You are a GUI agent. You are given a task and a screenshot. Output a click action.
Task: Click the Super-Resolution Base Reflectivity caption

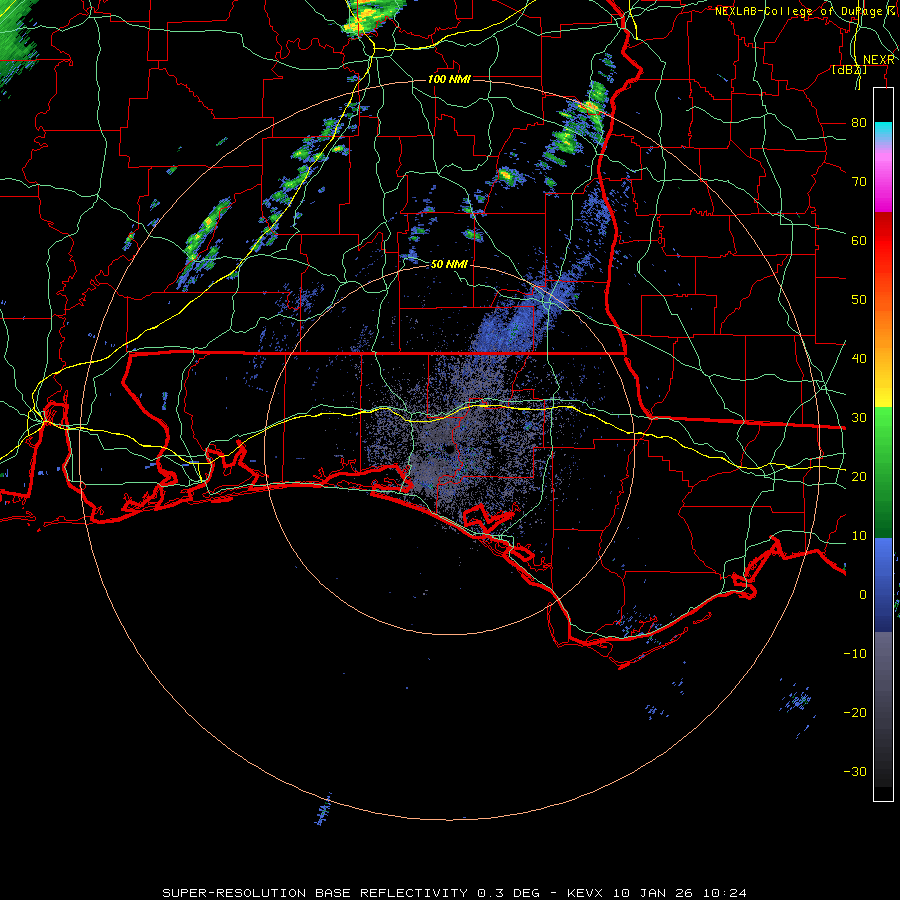coord(454,893)
